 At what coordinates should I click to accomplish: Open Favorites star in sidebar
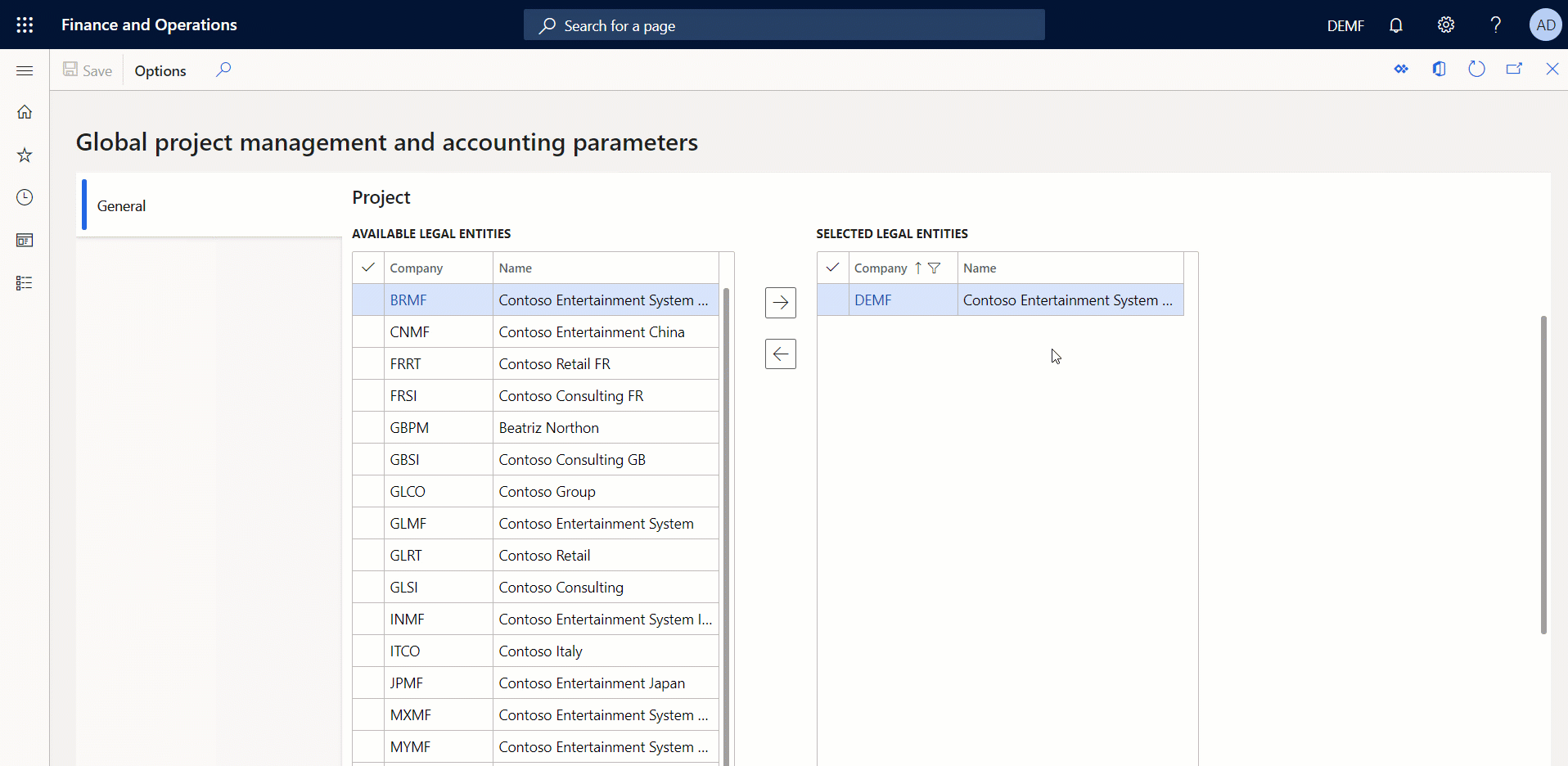coord(25,155)
